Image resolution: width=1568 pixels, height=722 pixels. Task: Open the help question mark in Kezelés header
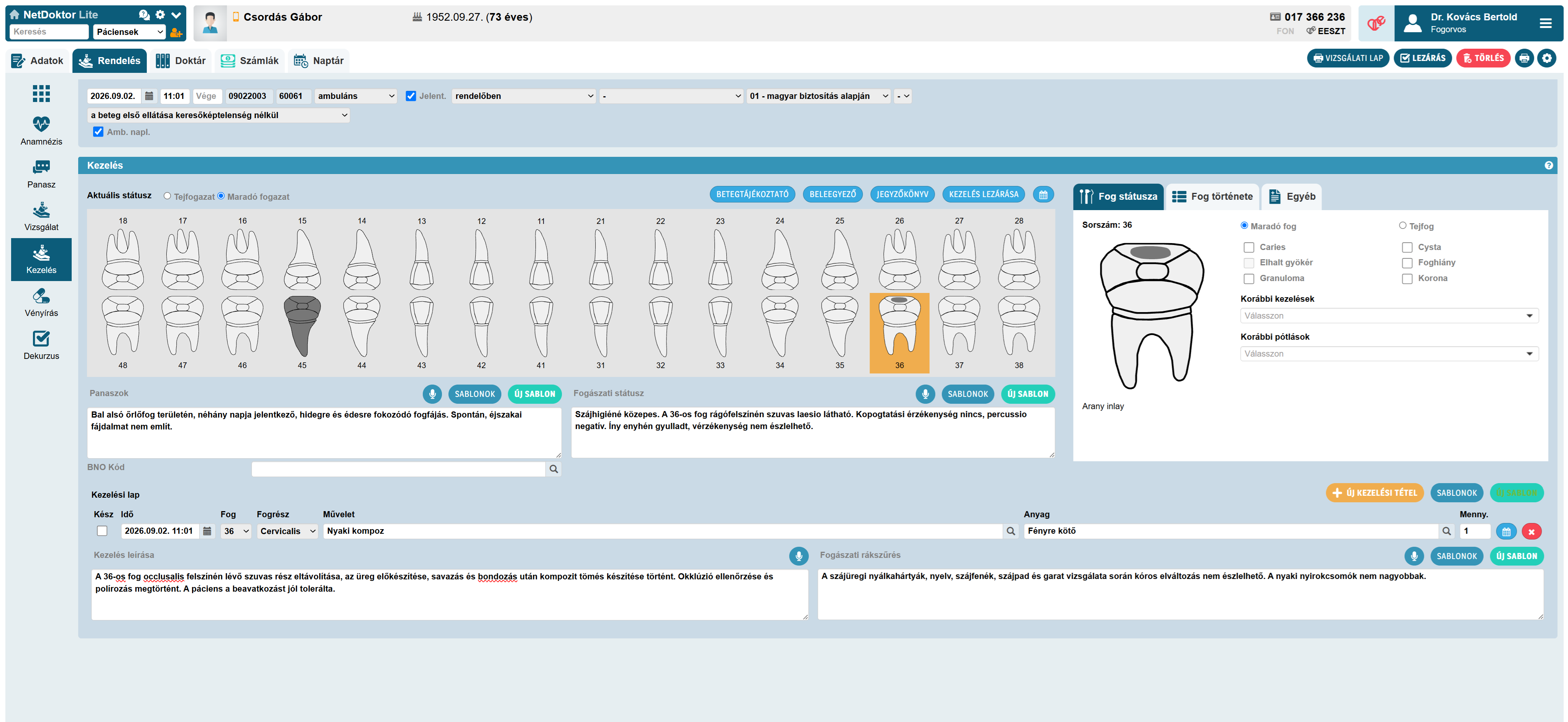1548,166
